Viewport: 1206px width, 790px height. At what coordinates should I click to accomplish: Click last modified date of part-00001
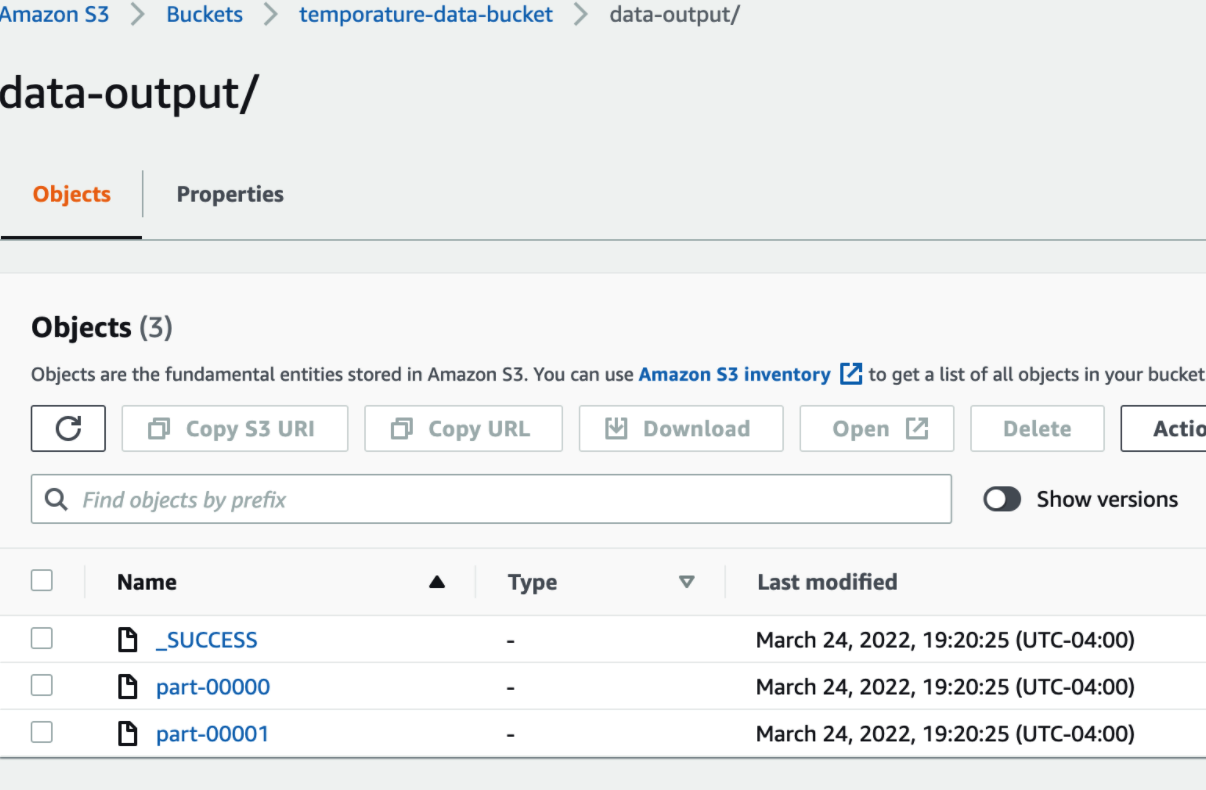click(x=945, y=734)
